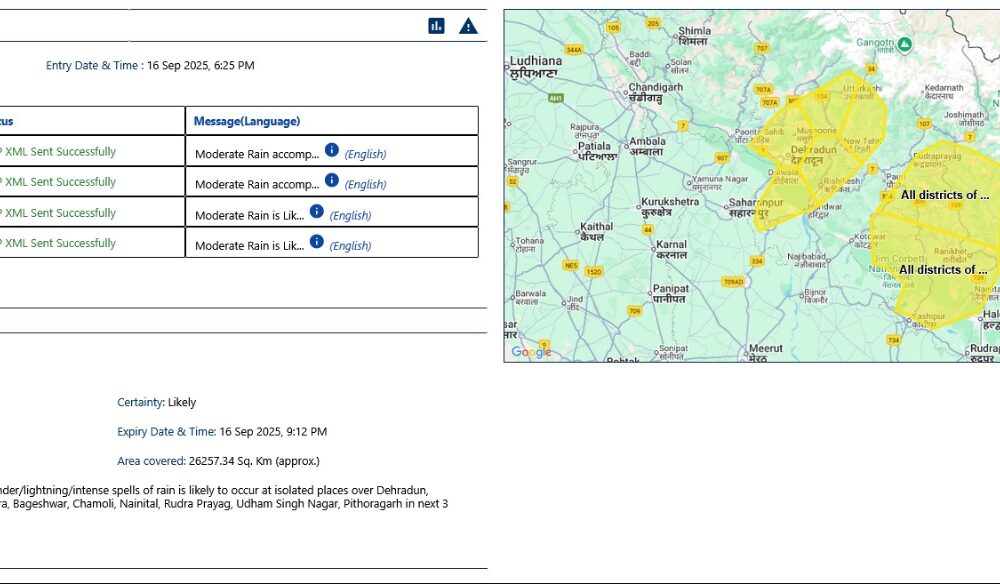Click the Message(Language) column header
1000x584 pixels.
[247, 121]
